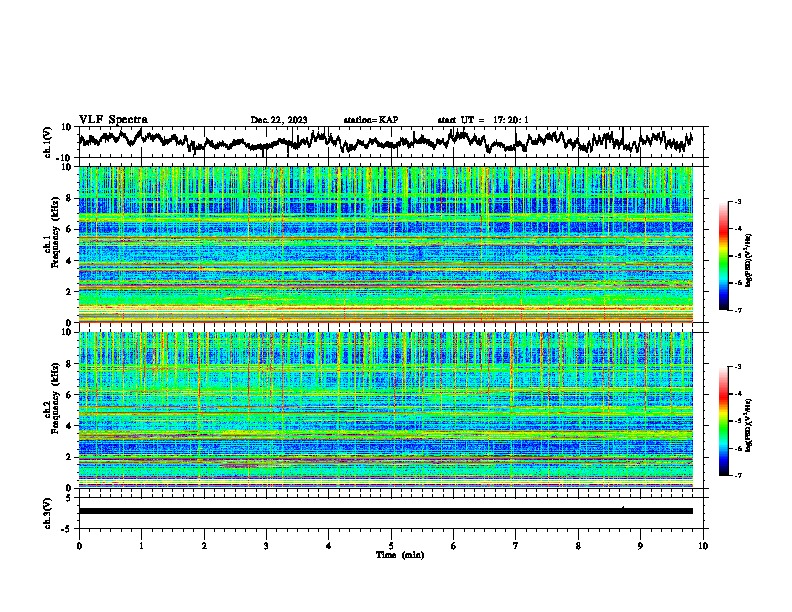
Task: Click the ch.3 thick black trace
Action: coord(385,511)
